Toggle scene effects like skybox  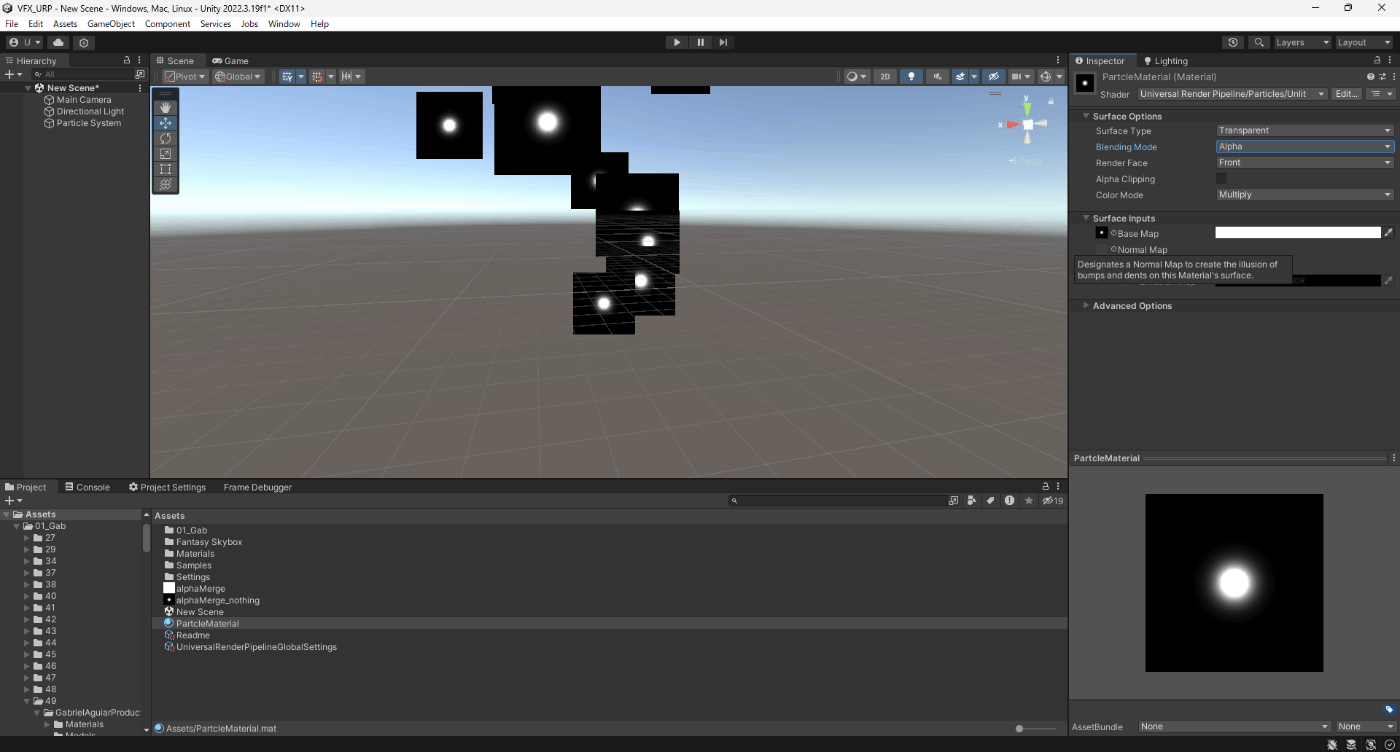pyautogui.click(x=960, y=76)
